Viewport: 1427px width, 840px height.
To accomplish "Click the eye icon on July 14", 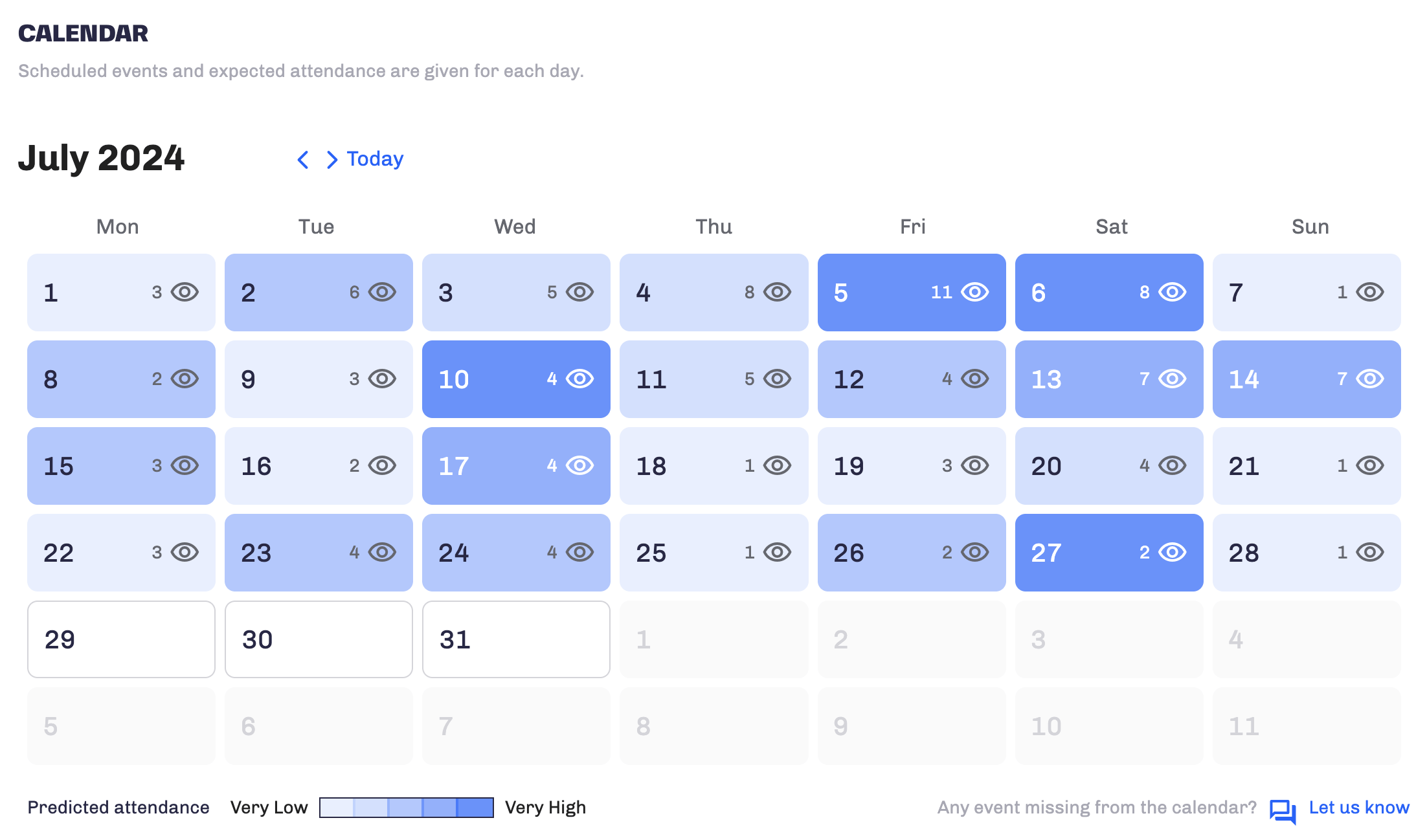I will click(x=1369, y=379).
